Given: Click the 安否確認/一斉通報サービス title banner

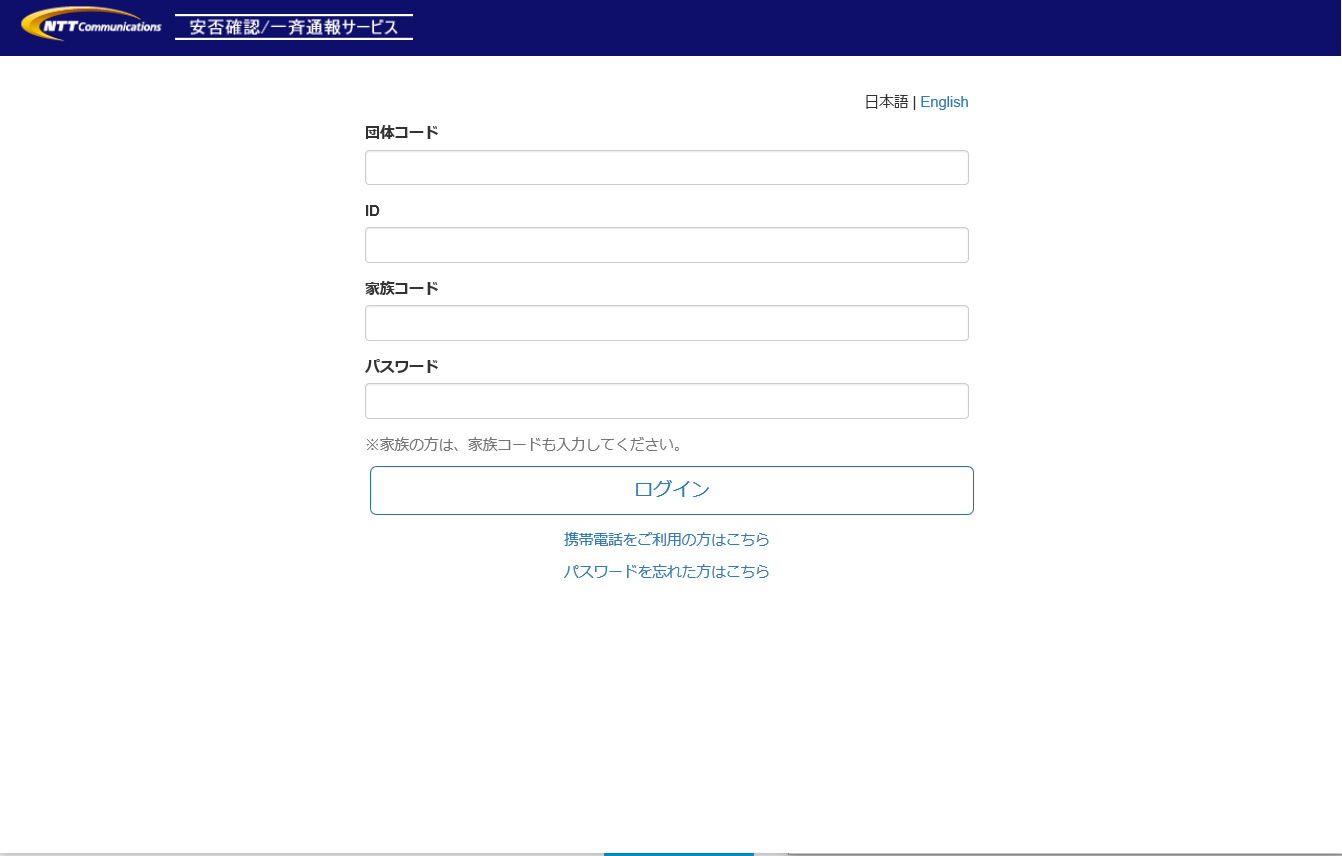Looking at the screenshot, I should click(x=294, y=27).
